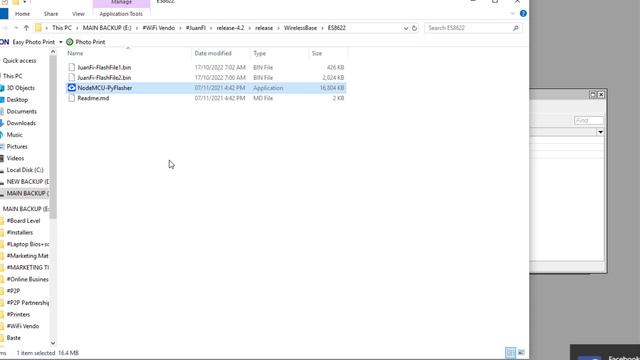Click the 16,804 KB size cell
This screenshot has height=360, width=640.
332,88
